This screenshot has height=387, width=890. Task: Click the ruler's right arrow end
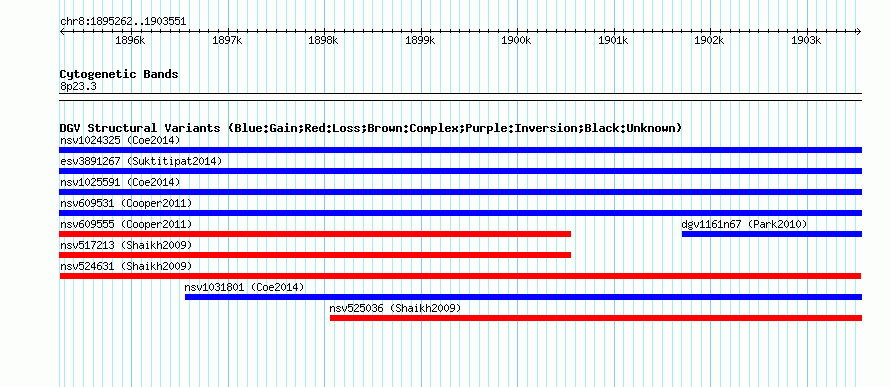tap(859, 31)
